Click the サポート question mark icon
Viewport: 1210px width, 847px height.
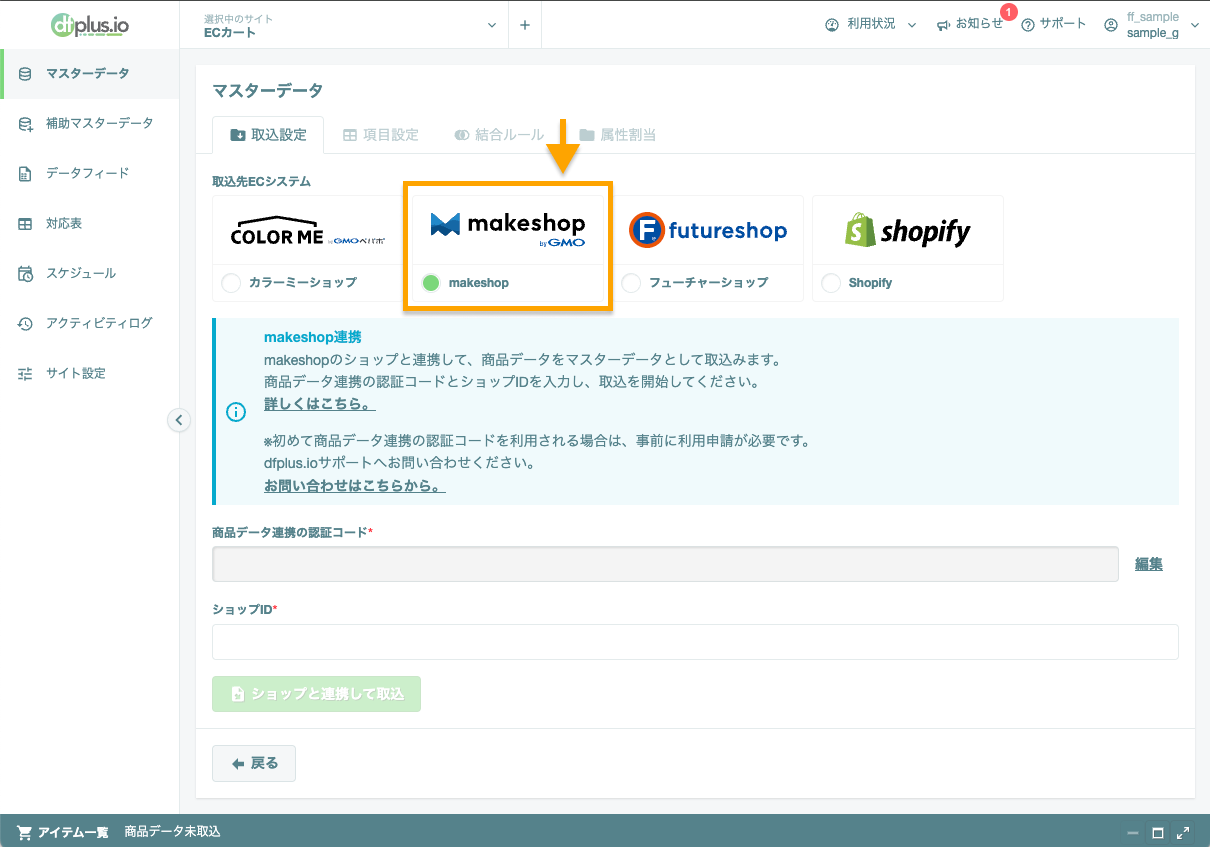[1027, 25]
